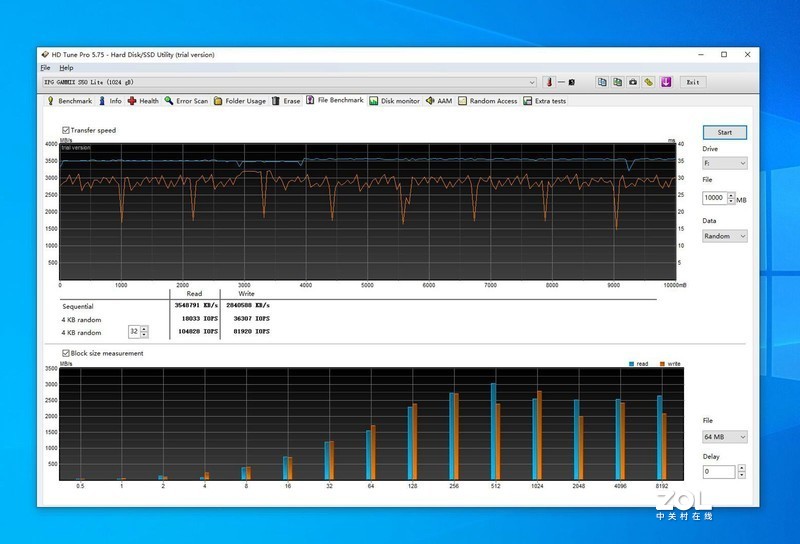The width and height of the screenshot is (800, 544).
Task: Increase the Delay value spinner
Action: pyautogui.click(x=741, y=468)
